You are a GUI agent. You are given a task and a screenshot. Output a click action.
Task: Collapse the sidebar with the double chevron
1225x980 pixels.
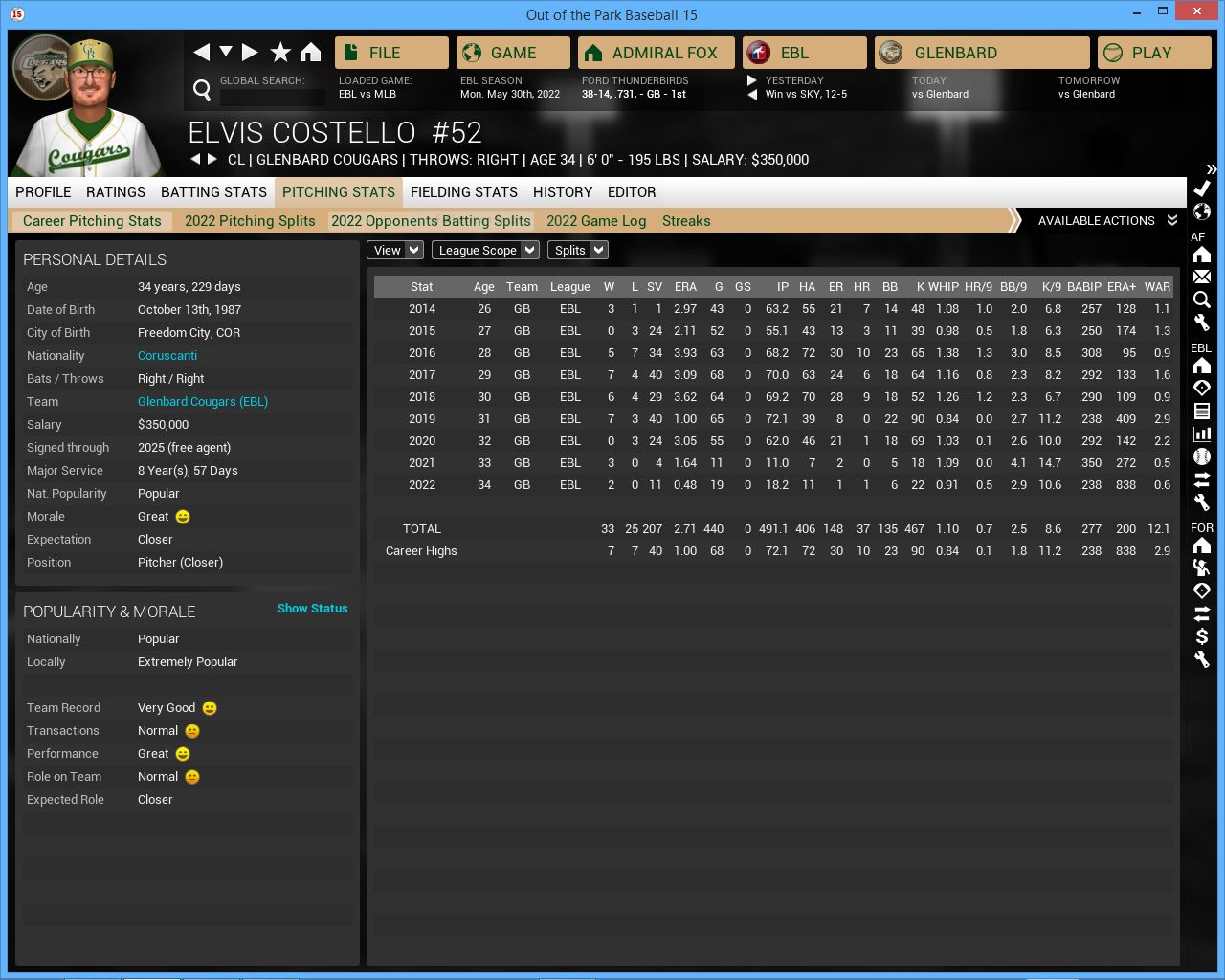[1212, 169]
